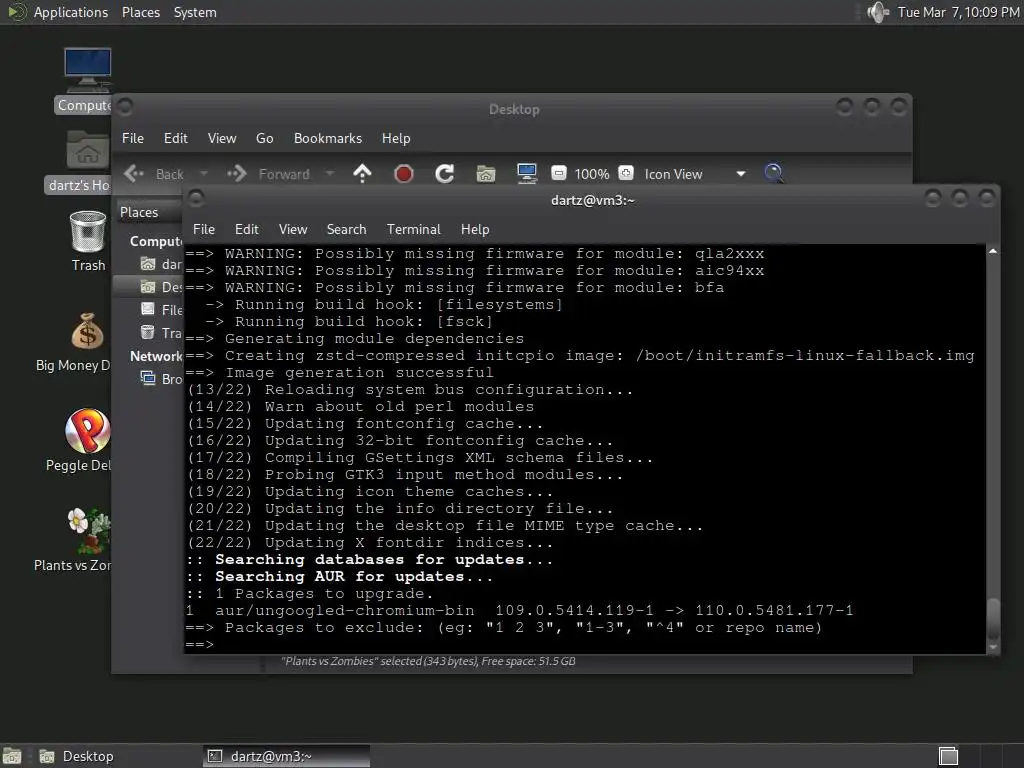Screen dimensions: 1024x768
Task: Click terminal scrollbar up arrow
Action: (993, 251)
